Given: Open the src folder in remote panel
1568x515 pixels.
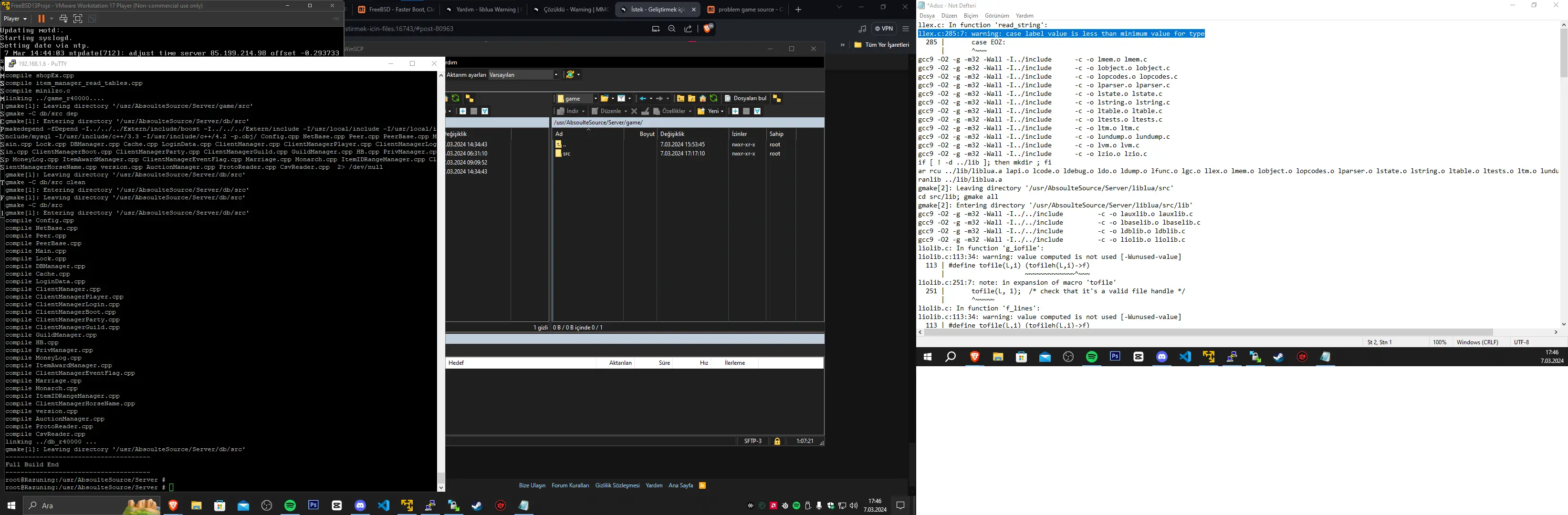Looking at the screenshot, I should point(566,154).
